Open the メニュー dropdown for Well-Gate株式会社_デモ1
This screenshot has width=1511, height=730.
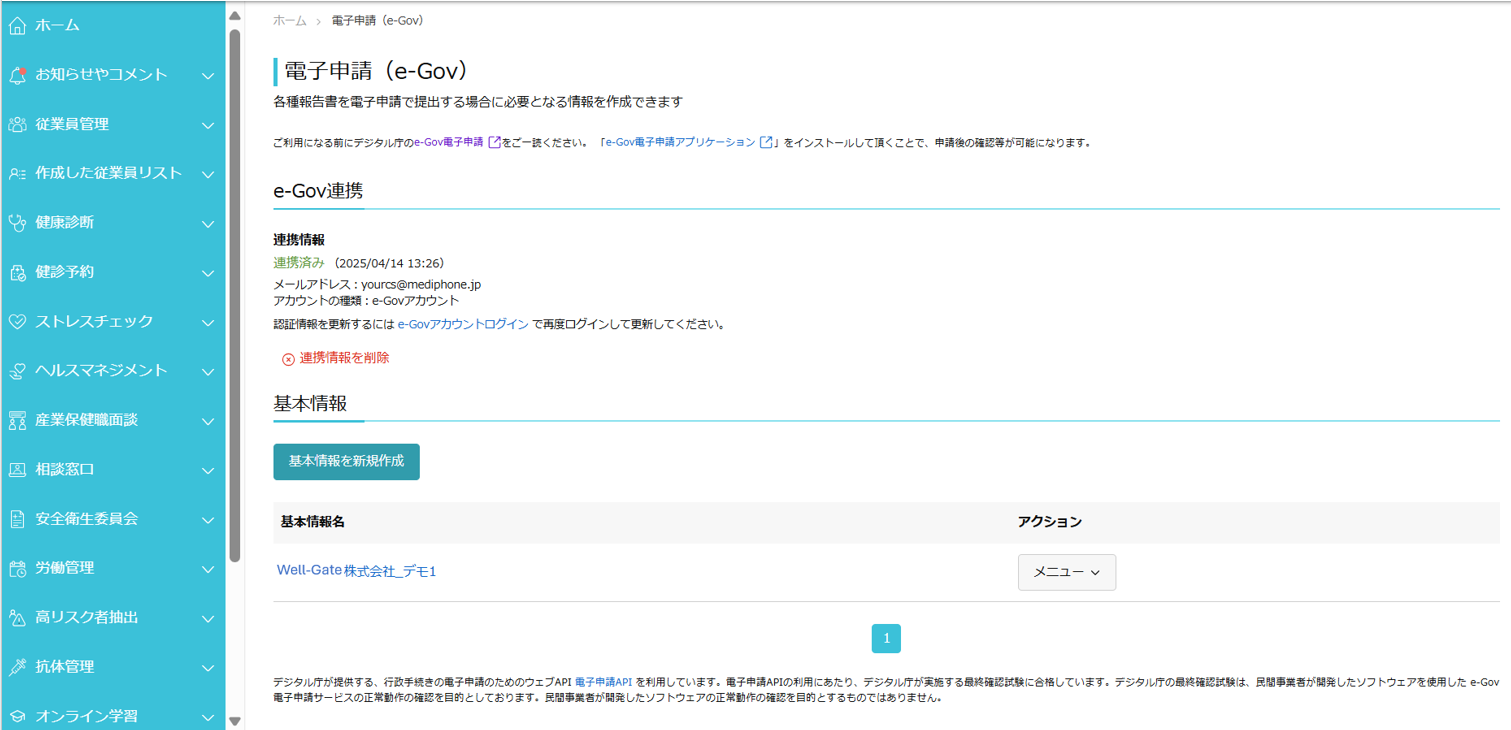click(x=1067, y=573)
